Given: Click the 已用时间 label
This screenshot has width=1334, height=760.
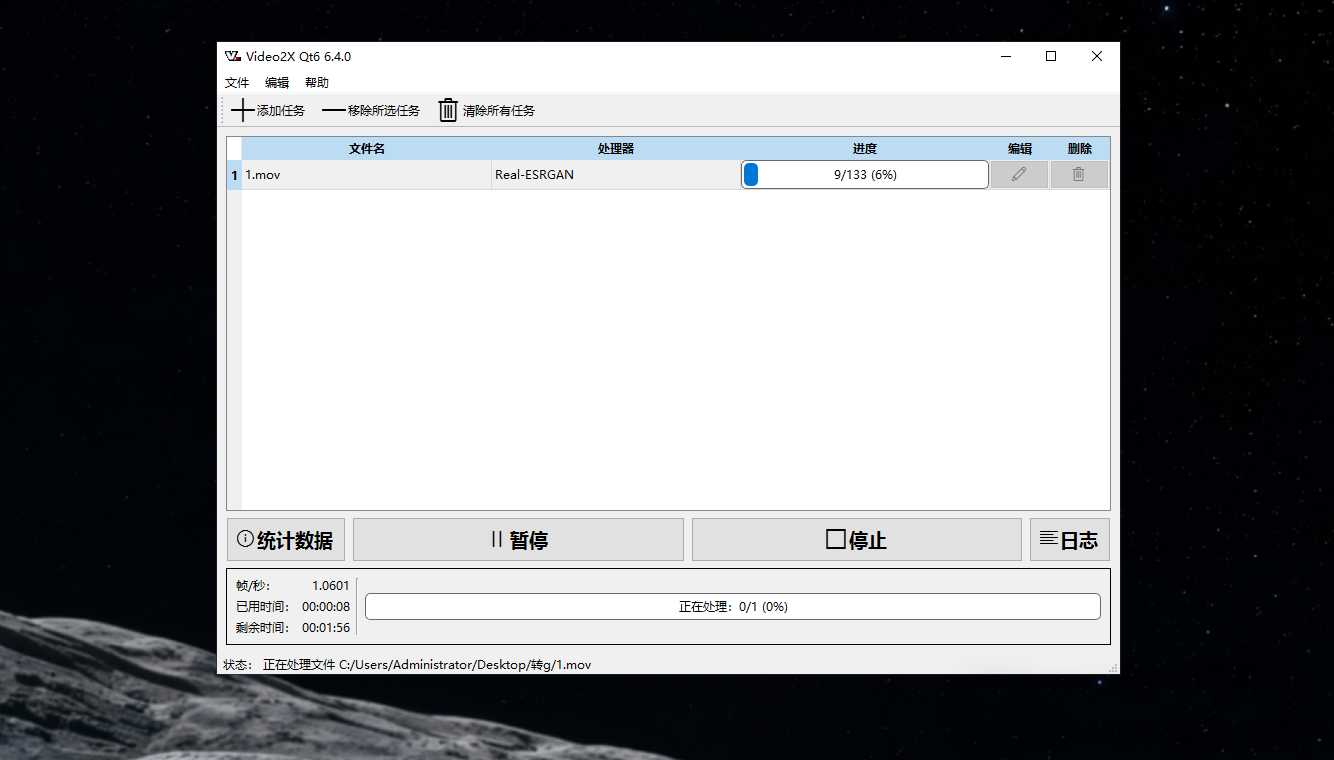Looking at the screenshot, I should pyautogui.click(x=262, y=607).
